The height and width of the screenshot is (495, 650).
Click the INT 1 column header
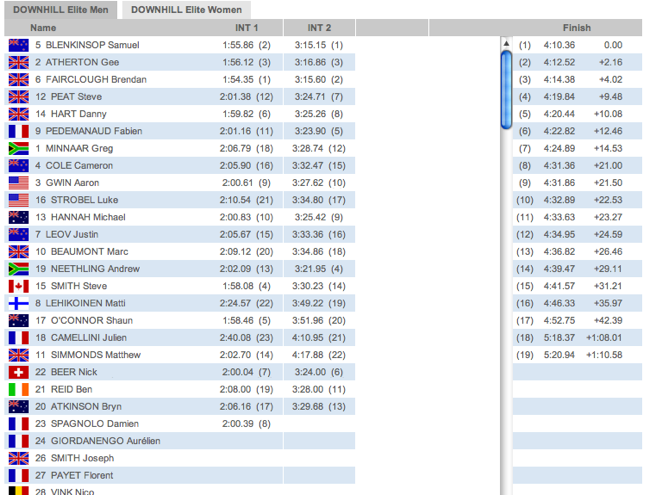click(246, 28)
